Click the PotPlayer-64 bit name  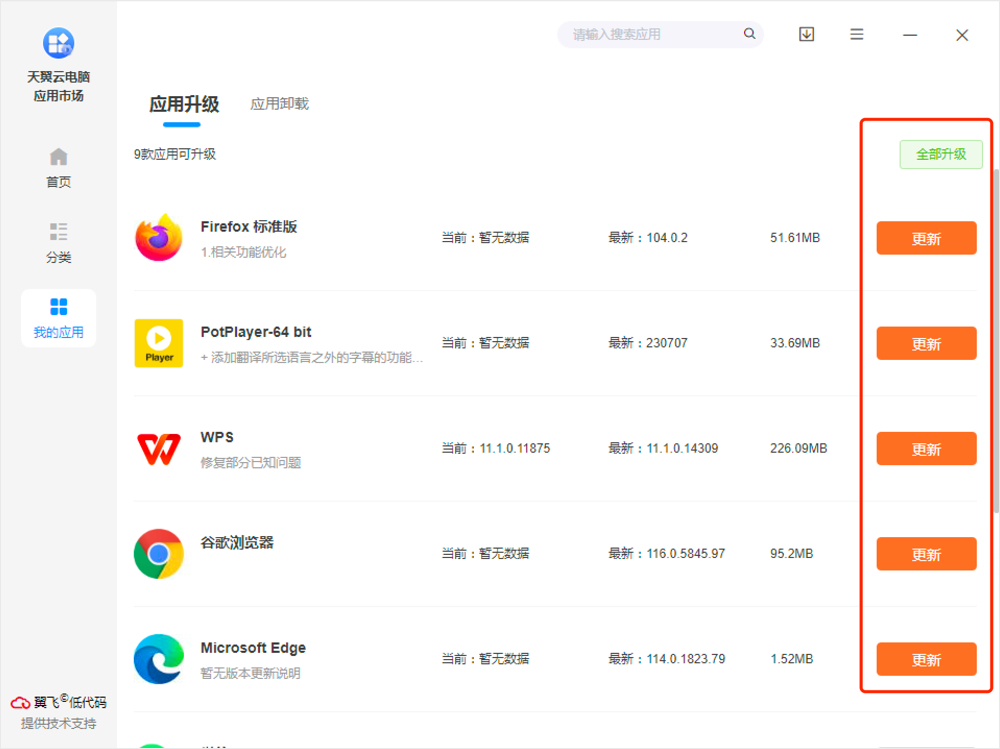tap(256, 332)
